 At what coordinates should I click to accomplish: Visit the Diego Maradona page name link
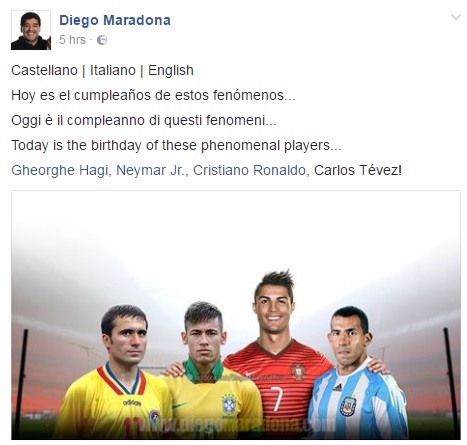click(x=115, y=20)
